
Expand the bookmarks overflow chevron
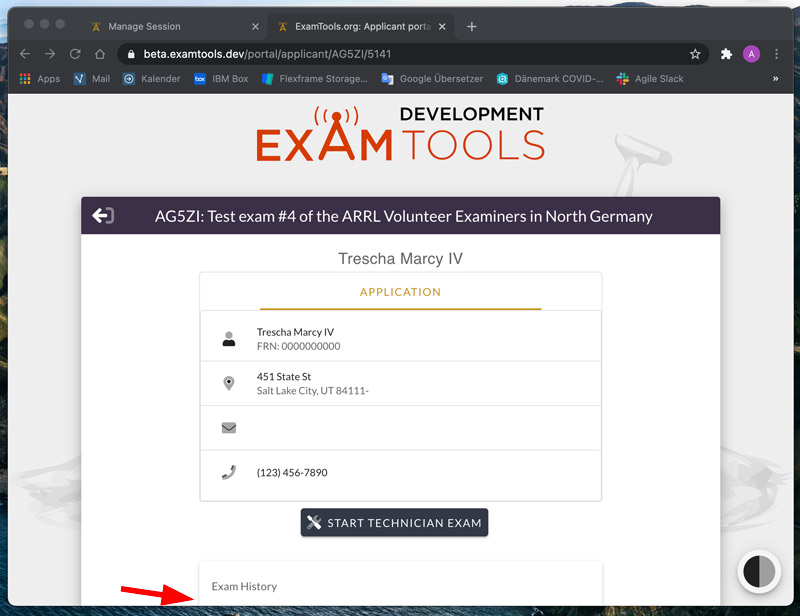click(778, 78)
